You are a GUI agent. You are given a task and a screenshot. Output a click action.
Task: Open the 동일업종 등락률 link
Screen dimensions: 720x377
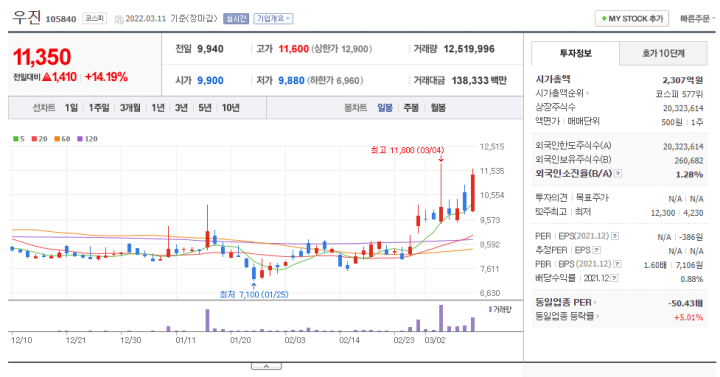click(567, 316)
